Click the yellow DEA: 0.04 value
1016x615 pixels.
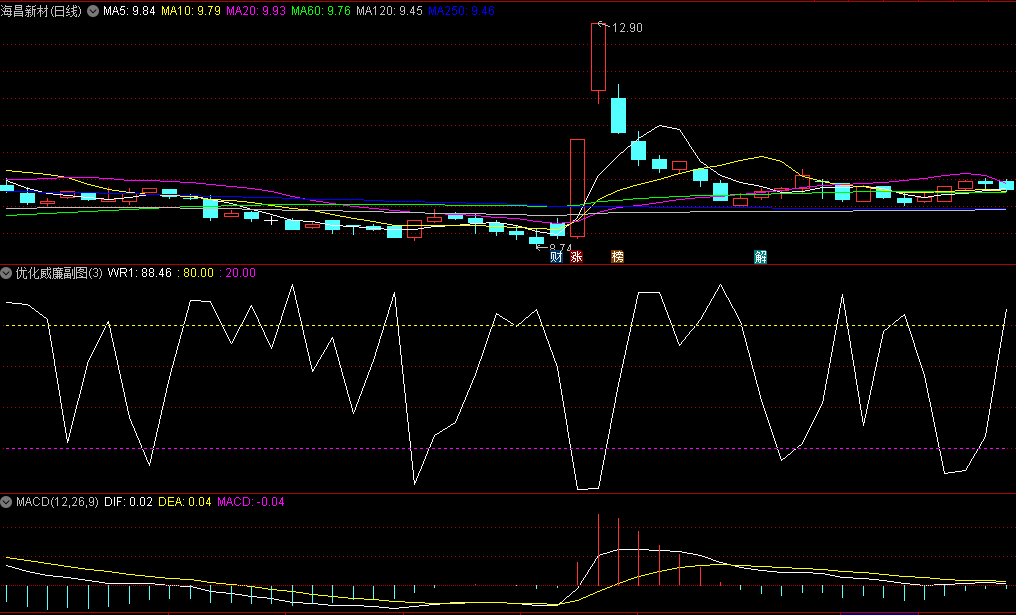pyautogui.click(x=185, y=502)
